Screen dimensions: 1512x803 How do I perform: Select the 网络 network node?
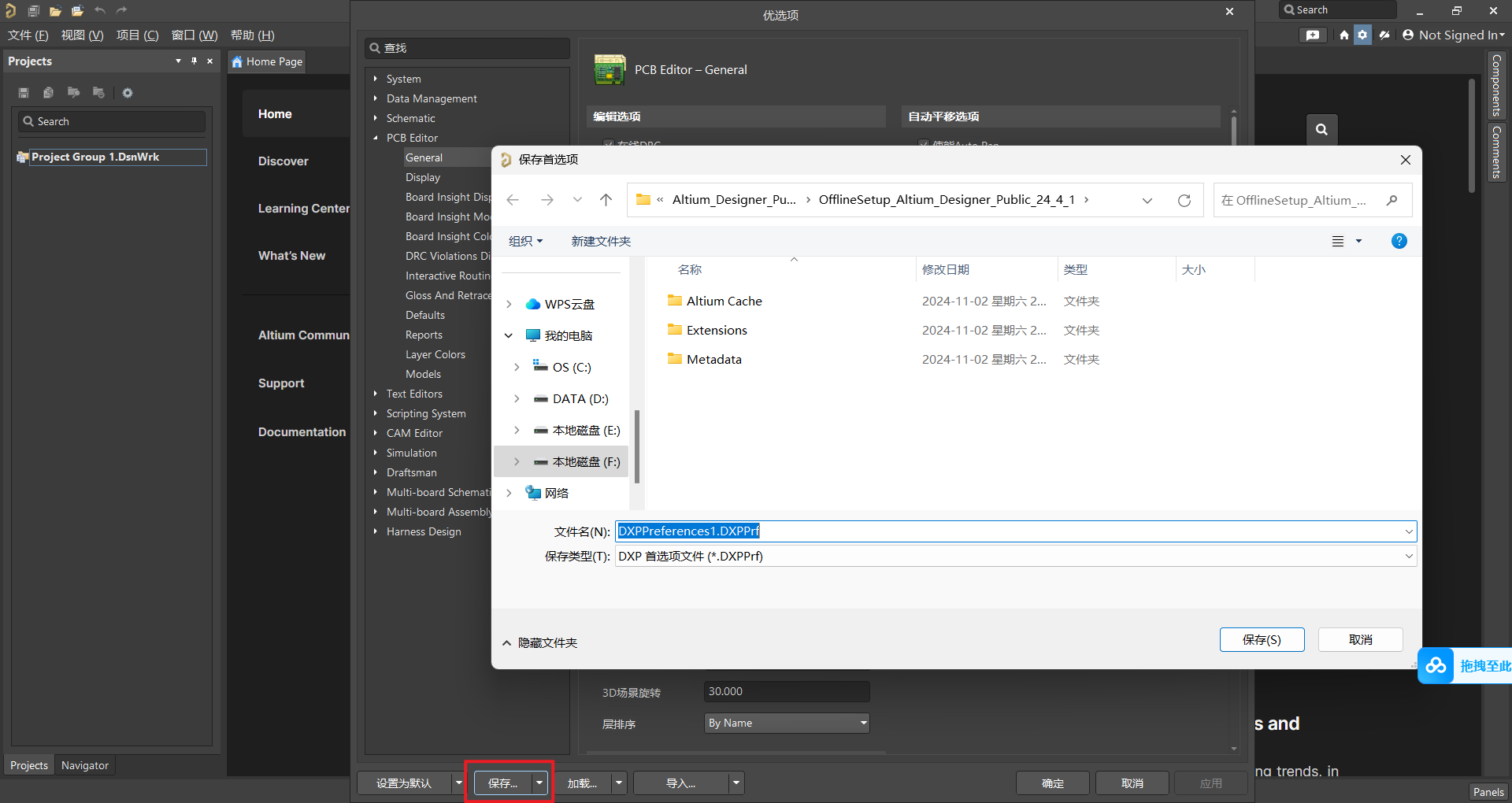pos(557,494)
